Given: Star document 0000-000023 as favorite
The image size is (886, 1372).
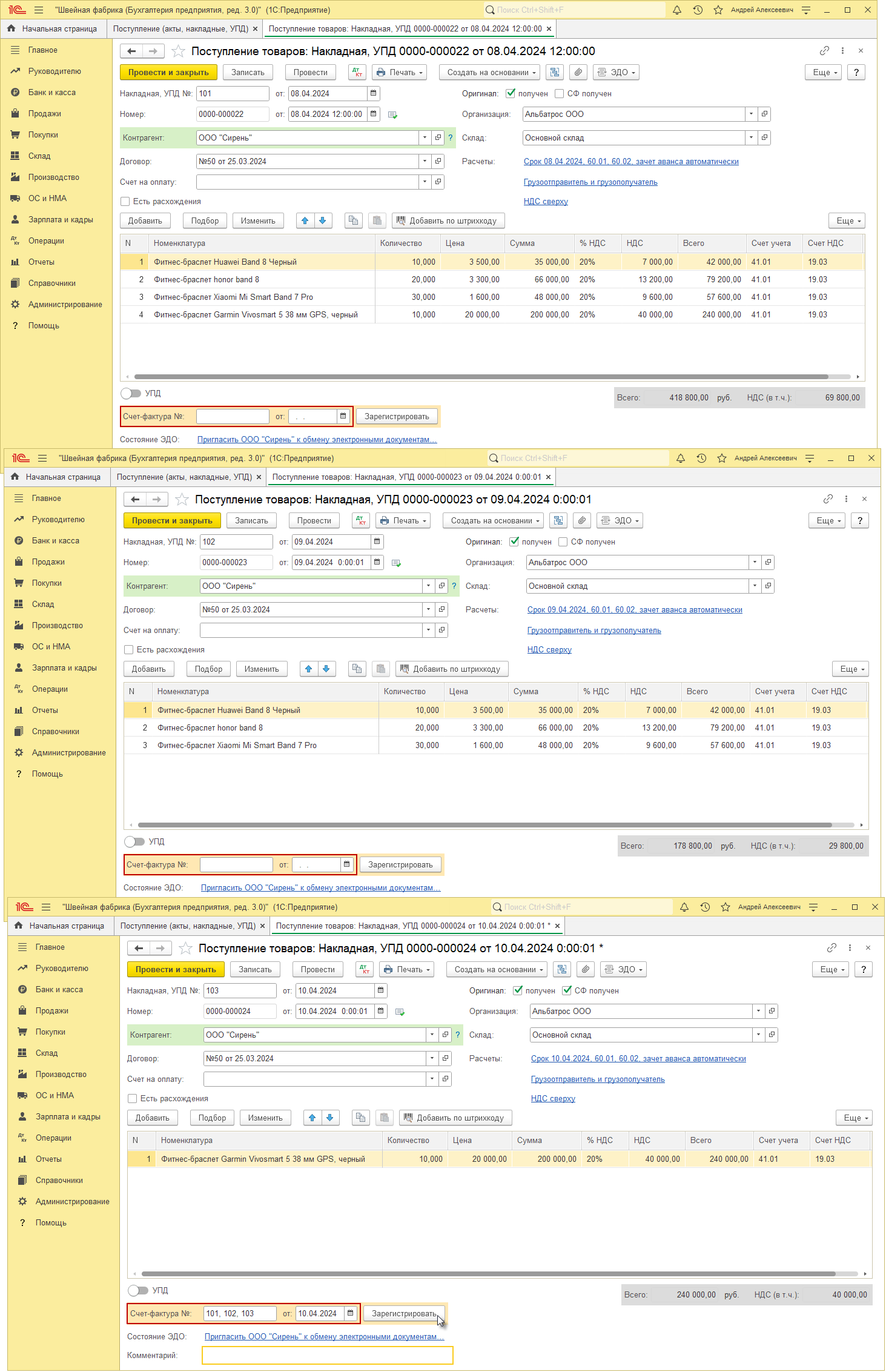Looking at the screenshot, I should 182,499.
